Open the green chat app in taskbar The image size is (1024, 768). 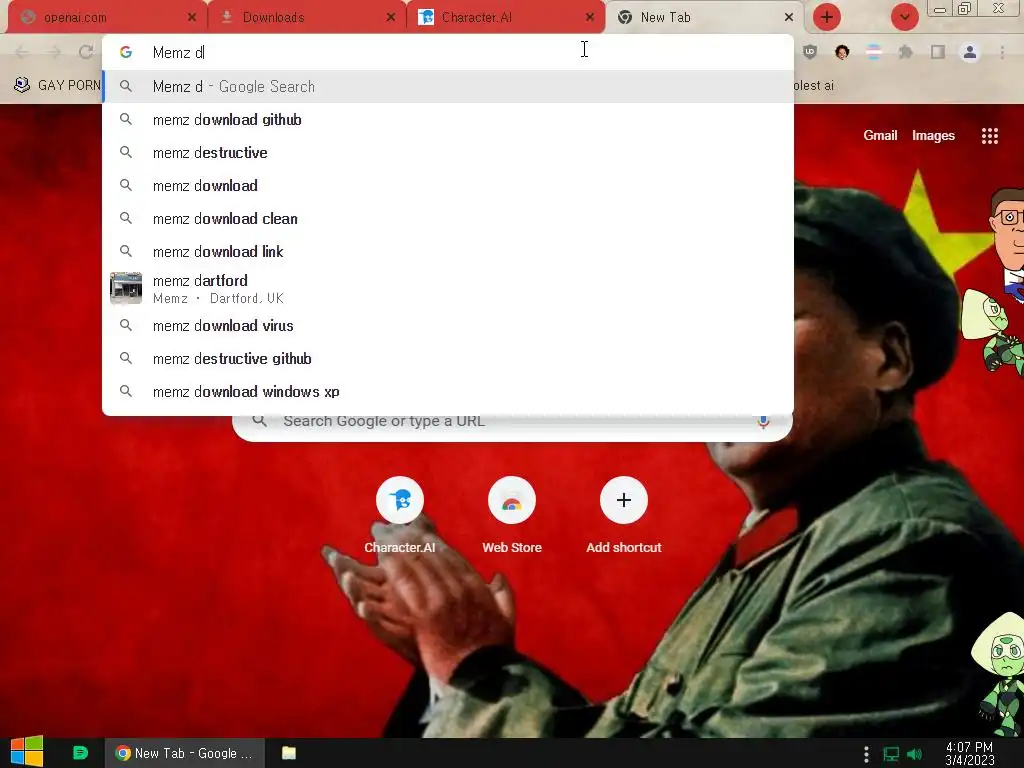pos(80,752)
